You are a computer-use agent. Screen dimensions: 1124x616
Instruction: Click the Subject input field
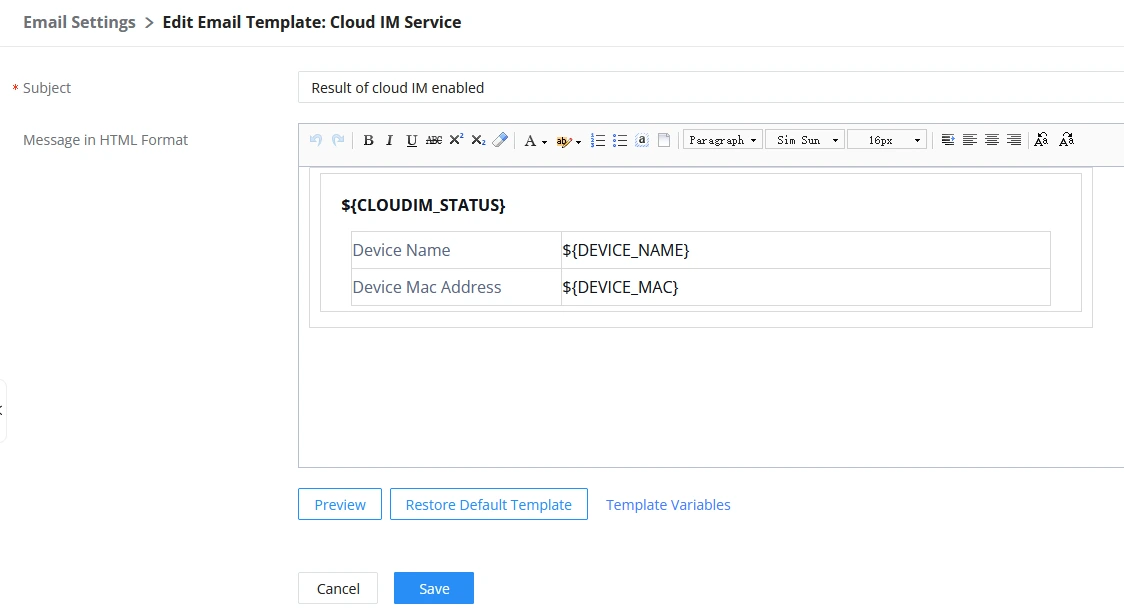pos(711,87)
